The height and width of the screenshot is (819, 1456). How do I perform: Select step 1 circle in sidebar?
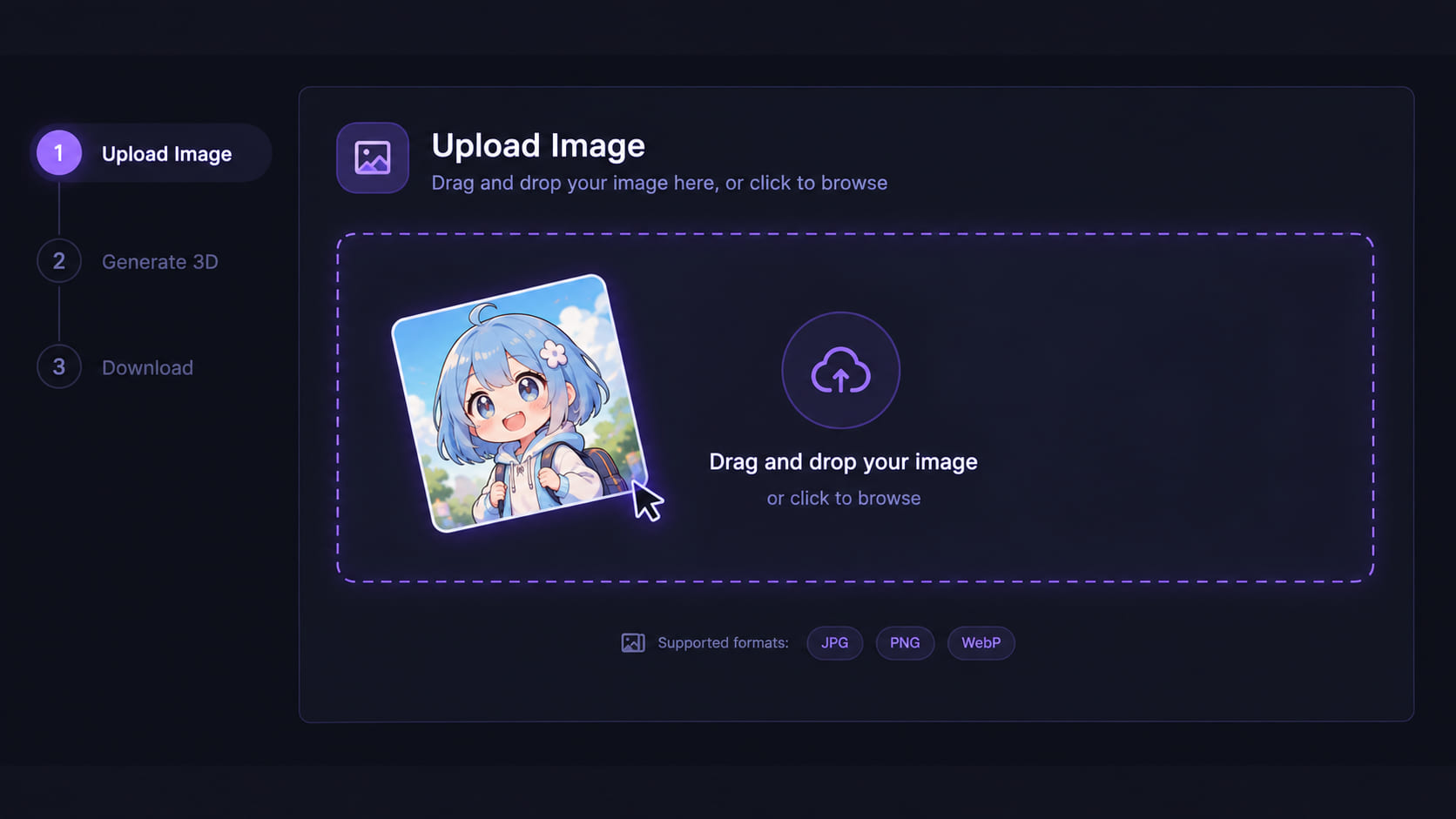59,153
